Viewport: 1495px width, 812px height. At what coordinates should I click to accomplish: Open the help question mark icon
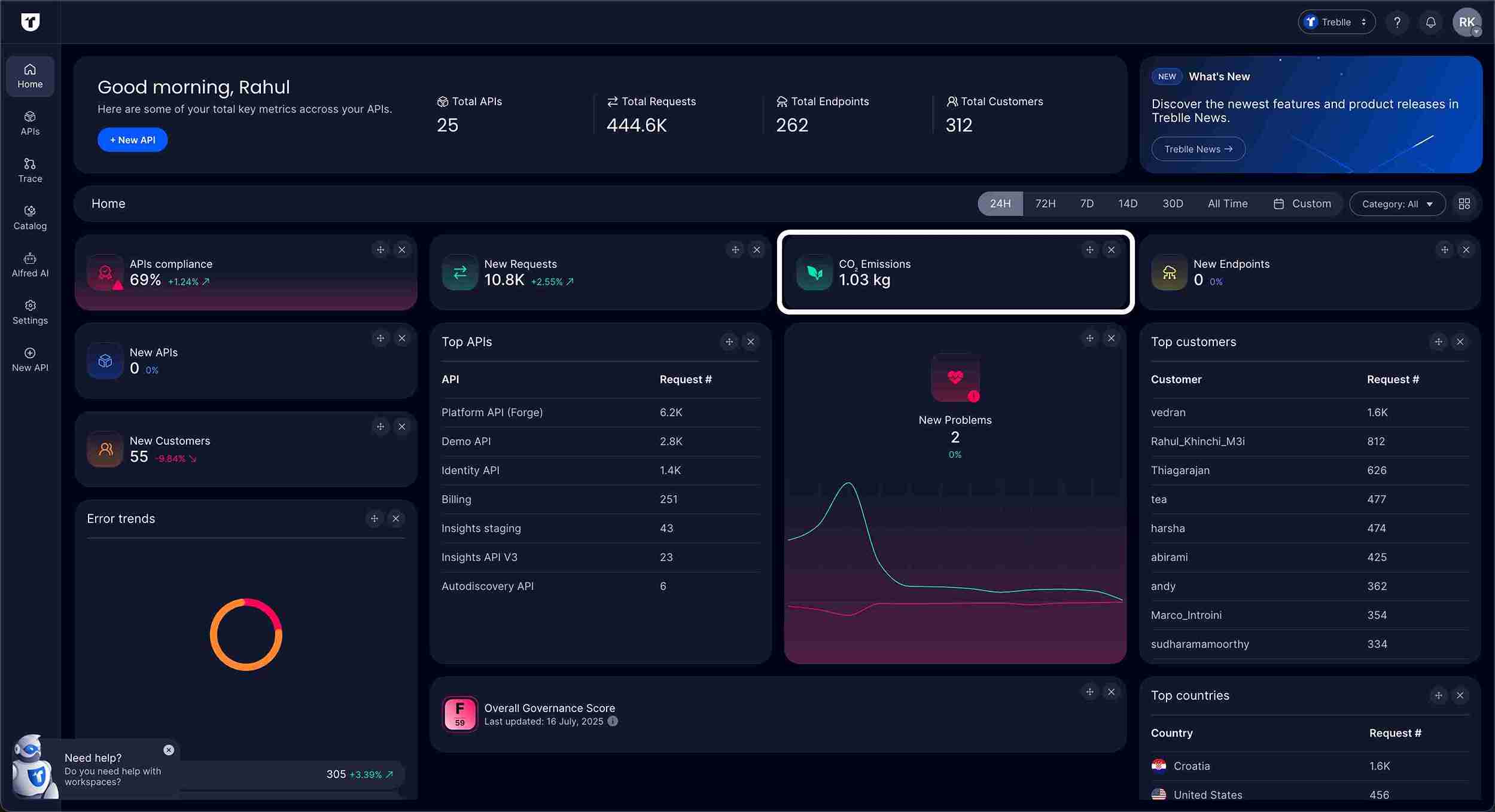click(1397, 22)
